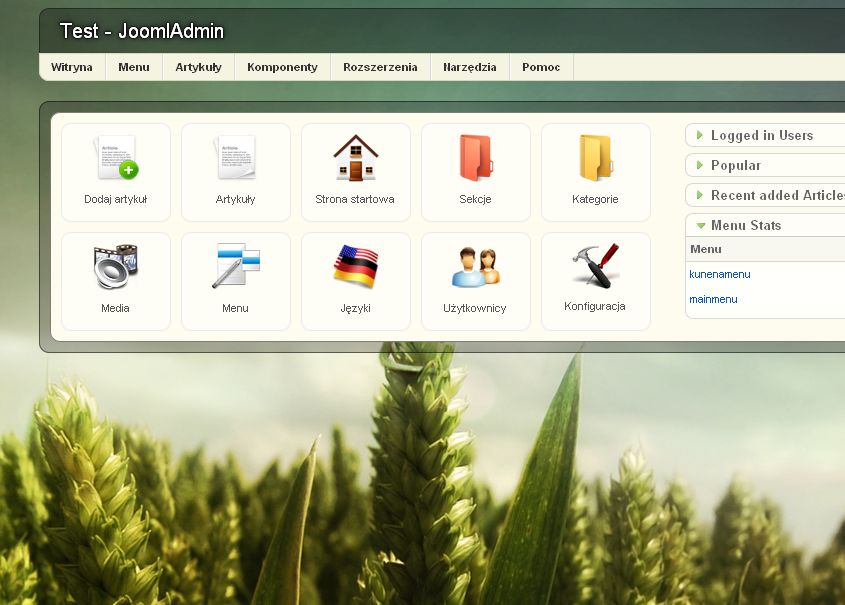The image size is (845, 605).
Task: Click the Menu manager icon
Action: [235, 268]
